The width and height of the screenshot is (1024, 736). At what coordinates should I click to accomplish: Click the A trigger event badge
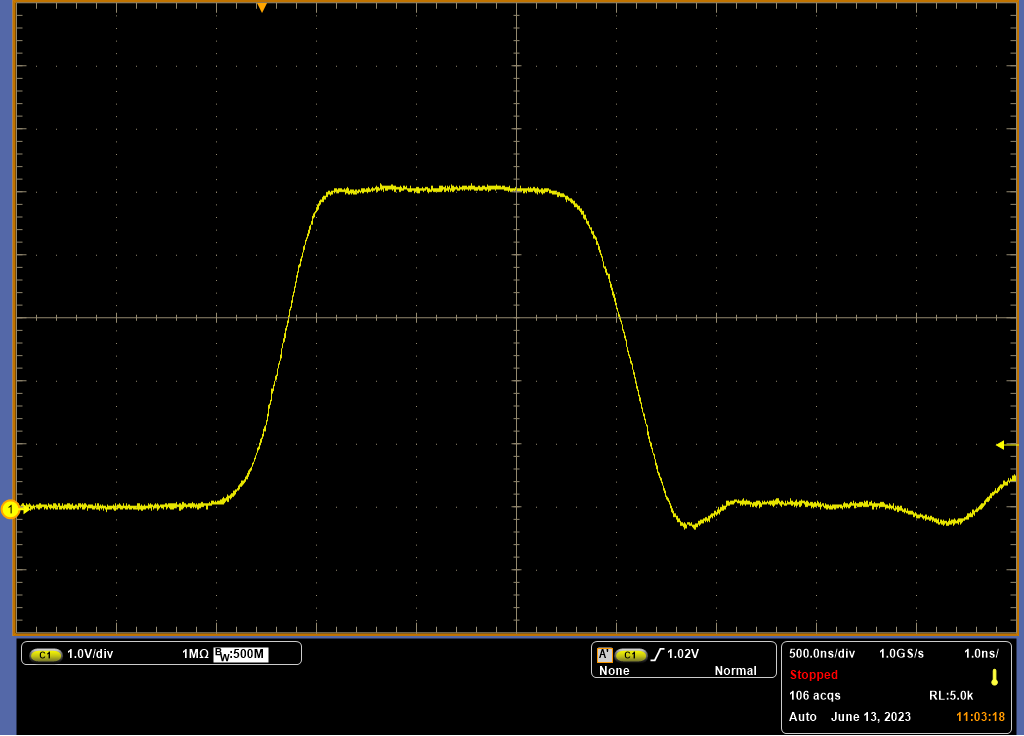604,654
